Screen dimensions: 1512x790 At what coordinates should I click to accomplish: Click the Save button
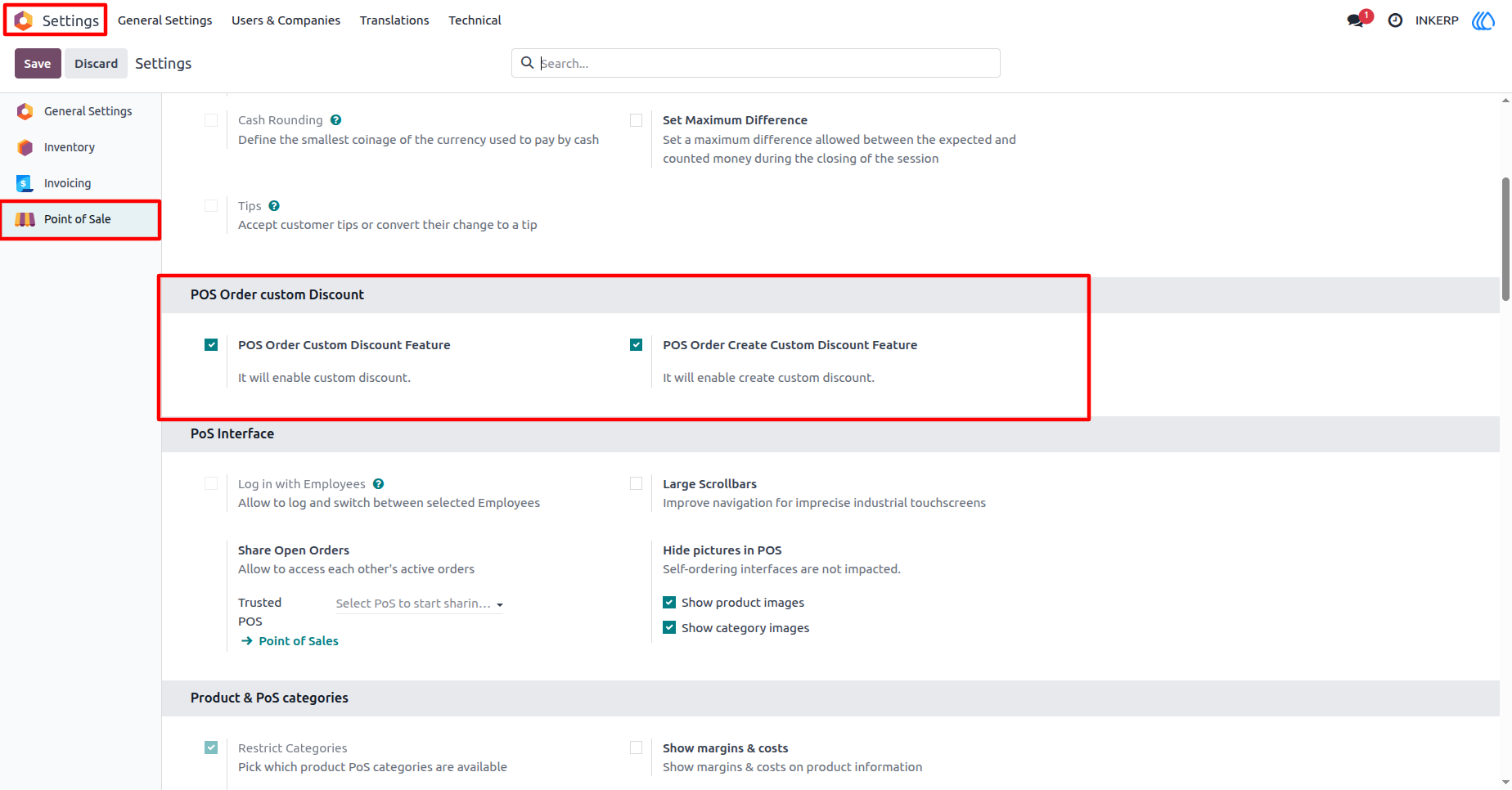[x=38, y=64]
